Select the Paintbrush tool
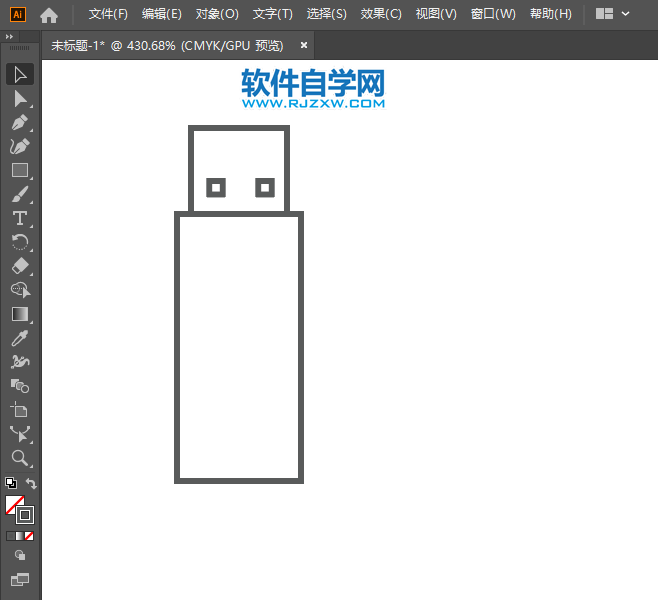This screenshot has width=658, height=600. [x=20, y=194]
